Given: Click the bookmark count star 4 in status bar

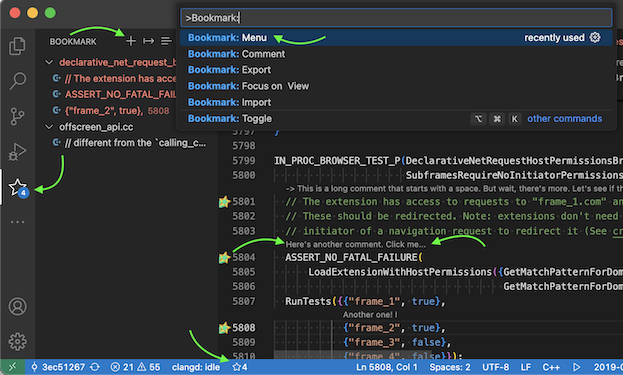Looking at the screenshot, I should point(240,367).
